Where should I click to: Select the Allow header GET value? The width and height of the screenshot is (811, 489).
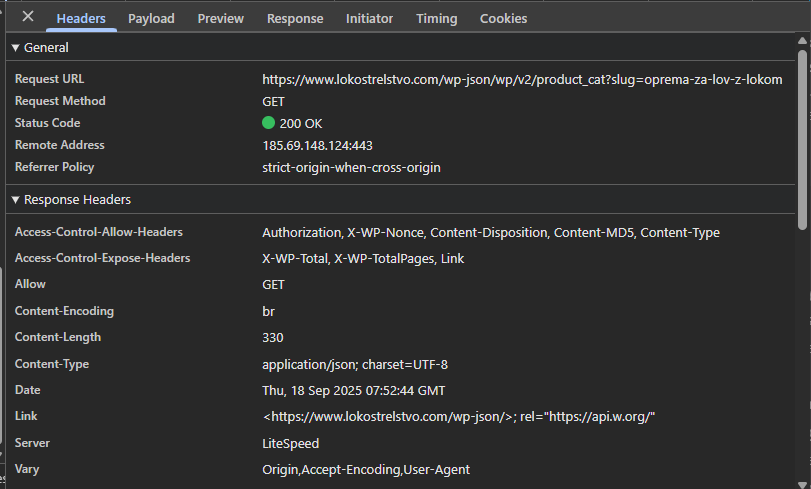coord(273,285)
